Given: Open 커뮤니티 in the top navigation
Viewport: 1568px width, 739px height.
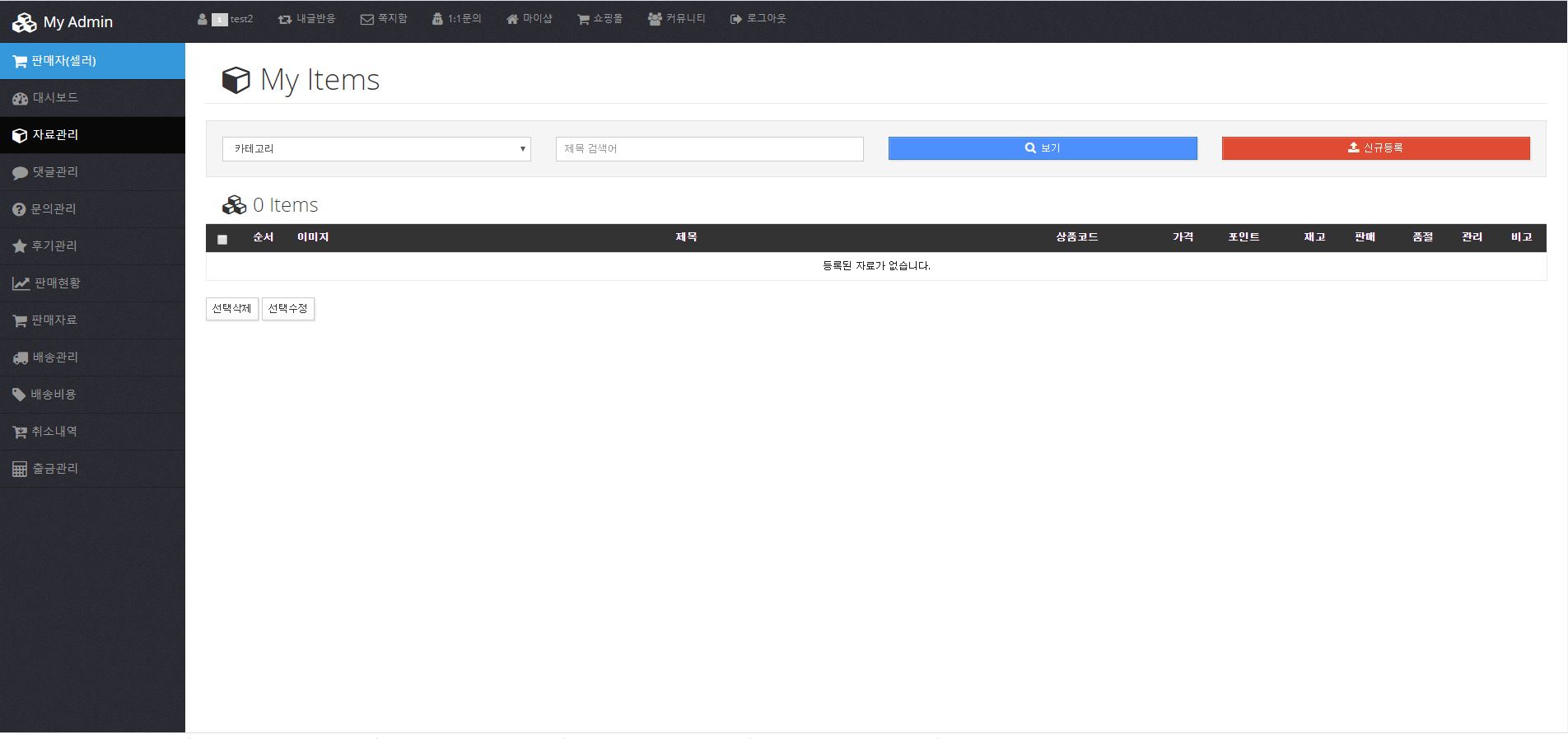Looking at the screenshot, I should tap(676, 19).
